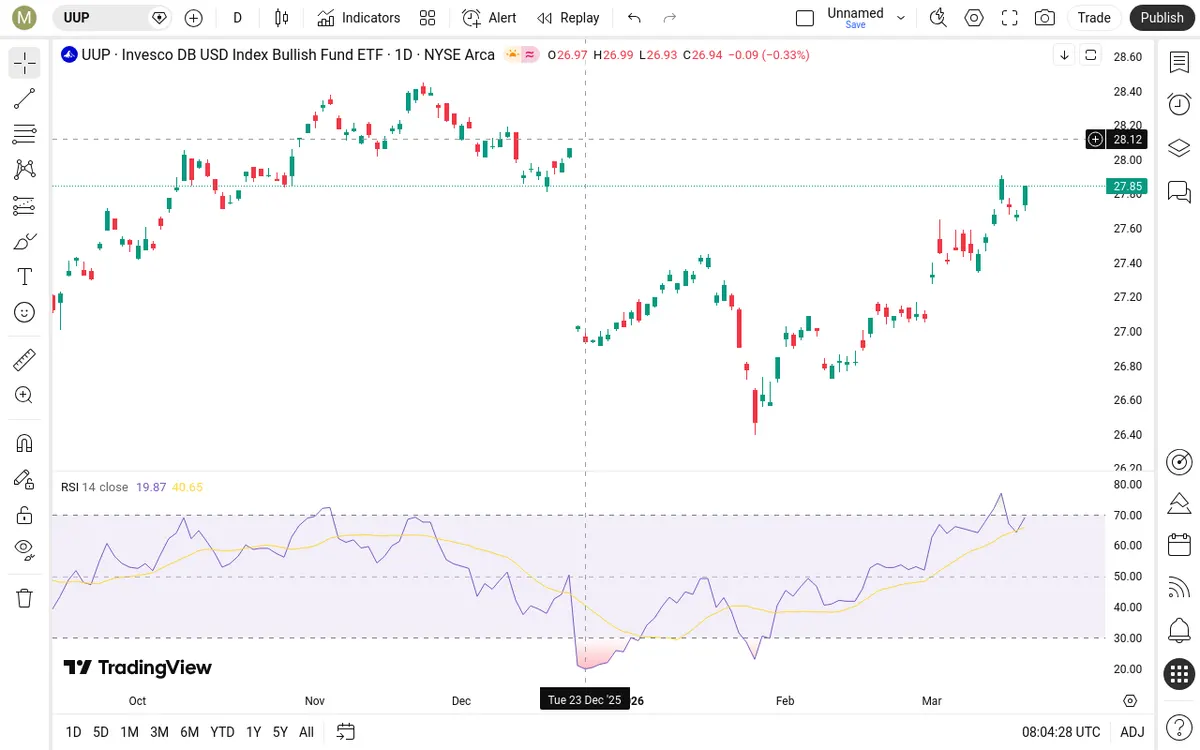
Task: Select the 5Y date range
Action: coord(280,732)
